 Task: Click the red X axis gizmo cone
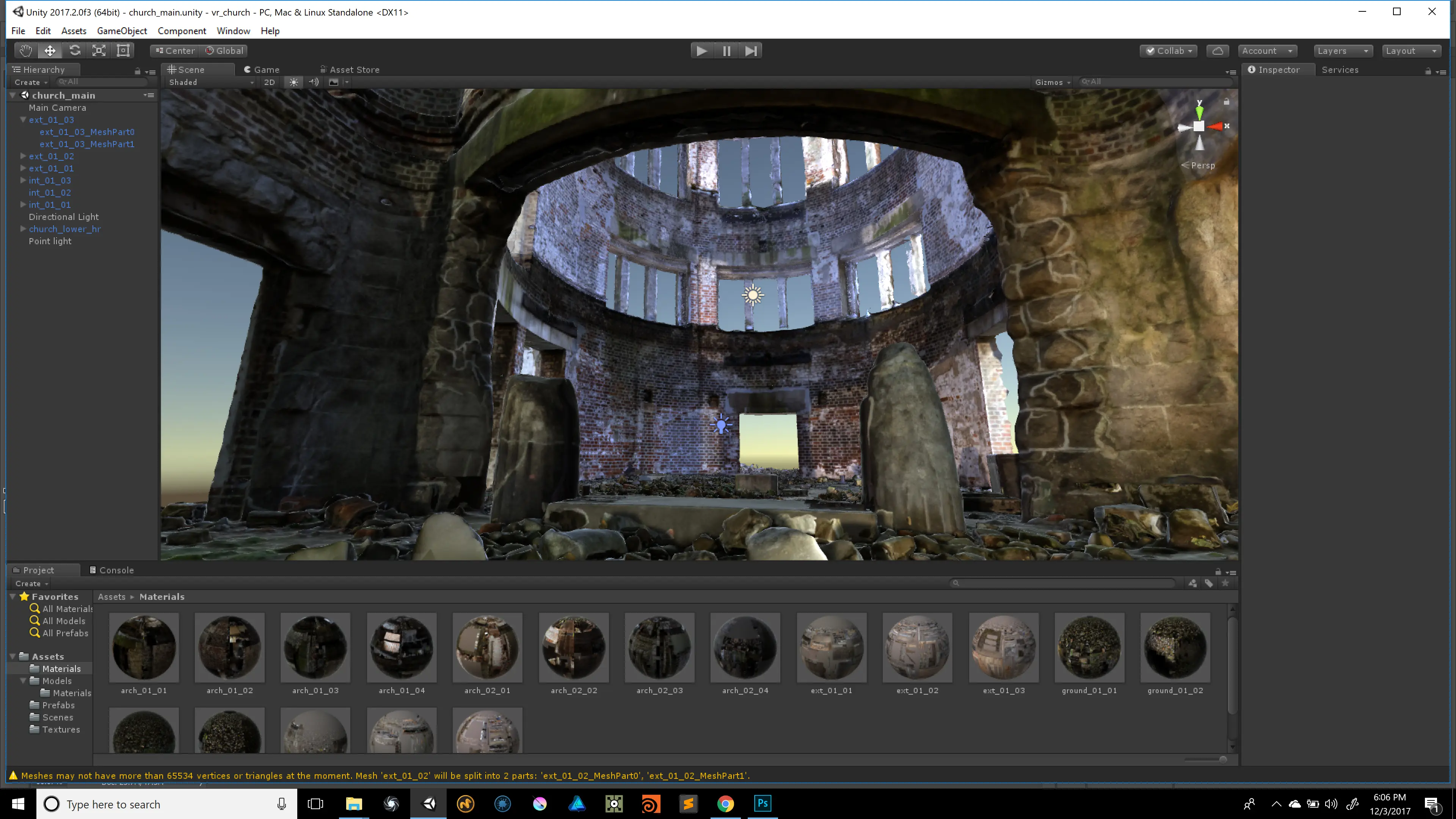[1214, 127]
